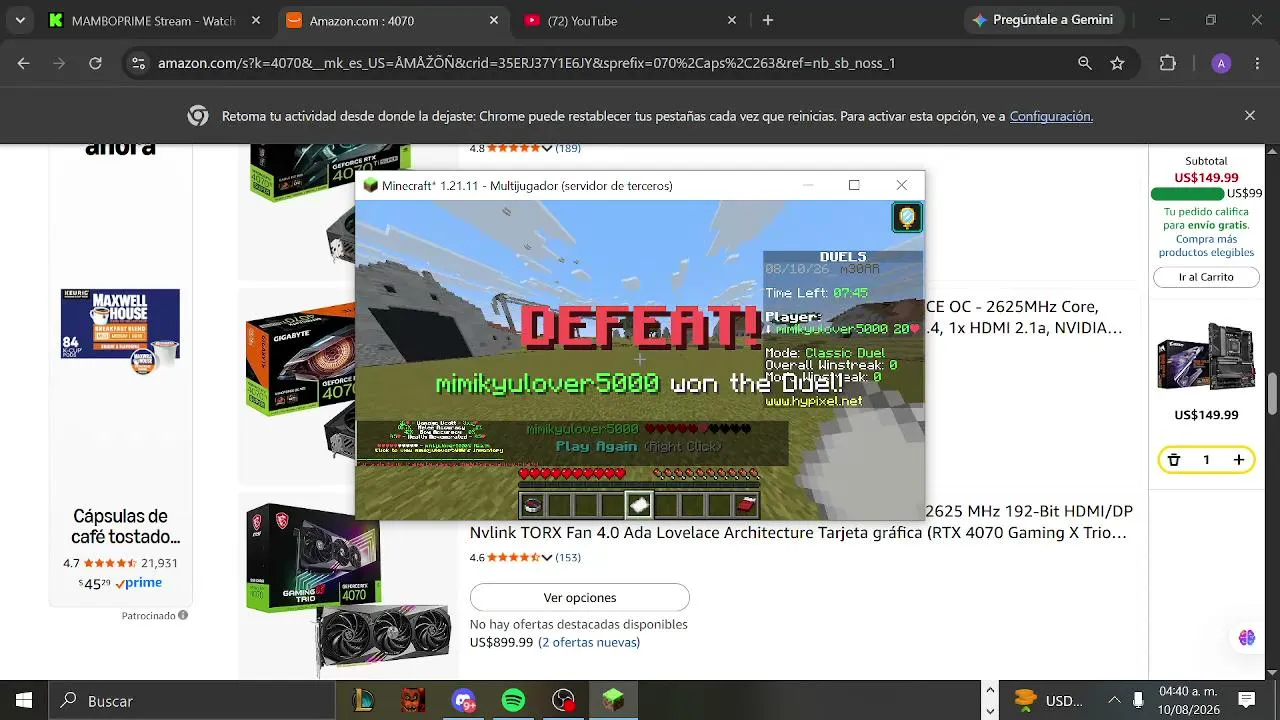Image resolution: width=1280 pixels, height=720 pixels.
Task: Open the 189 reviews link
Action: coord(568,148)
